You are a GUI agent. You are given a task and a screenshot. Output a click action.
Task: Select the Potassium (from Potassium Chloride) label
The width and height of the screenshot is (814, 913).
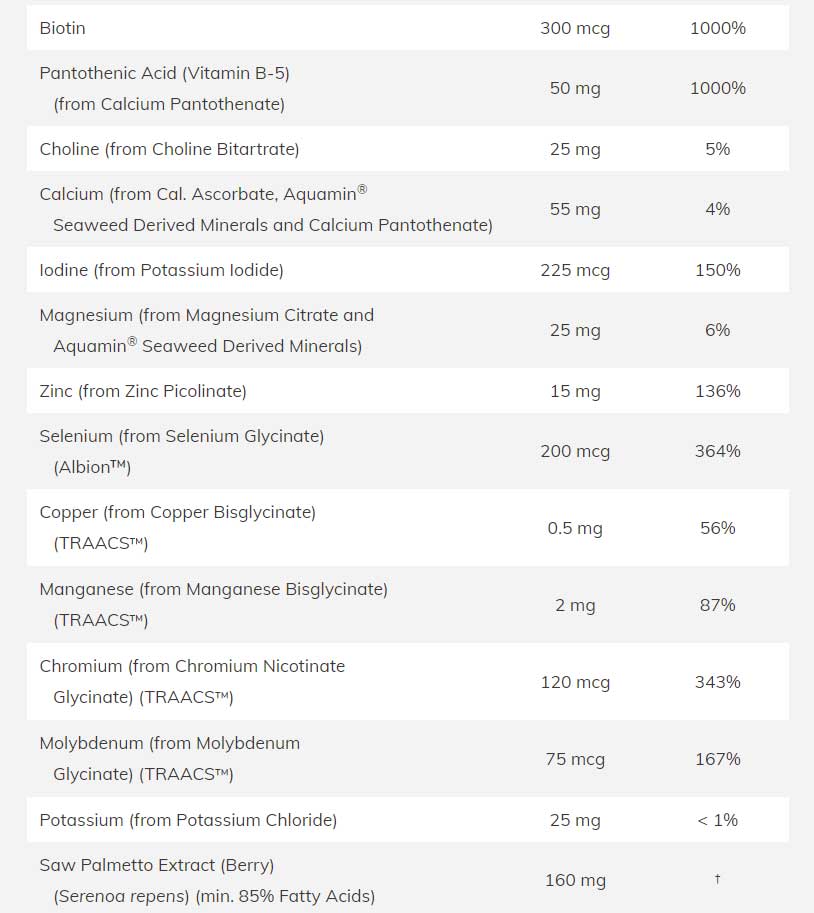pos(188,820)
